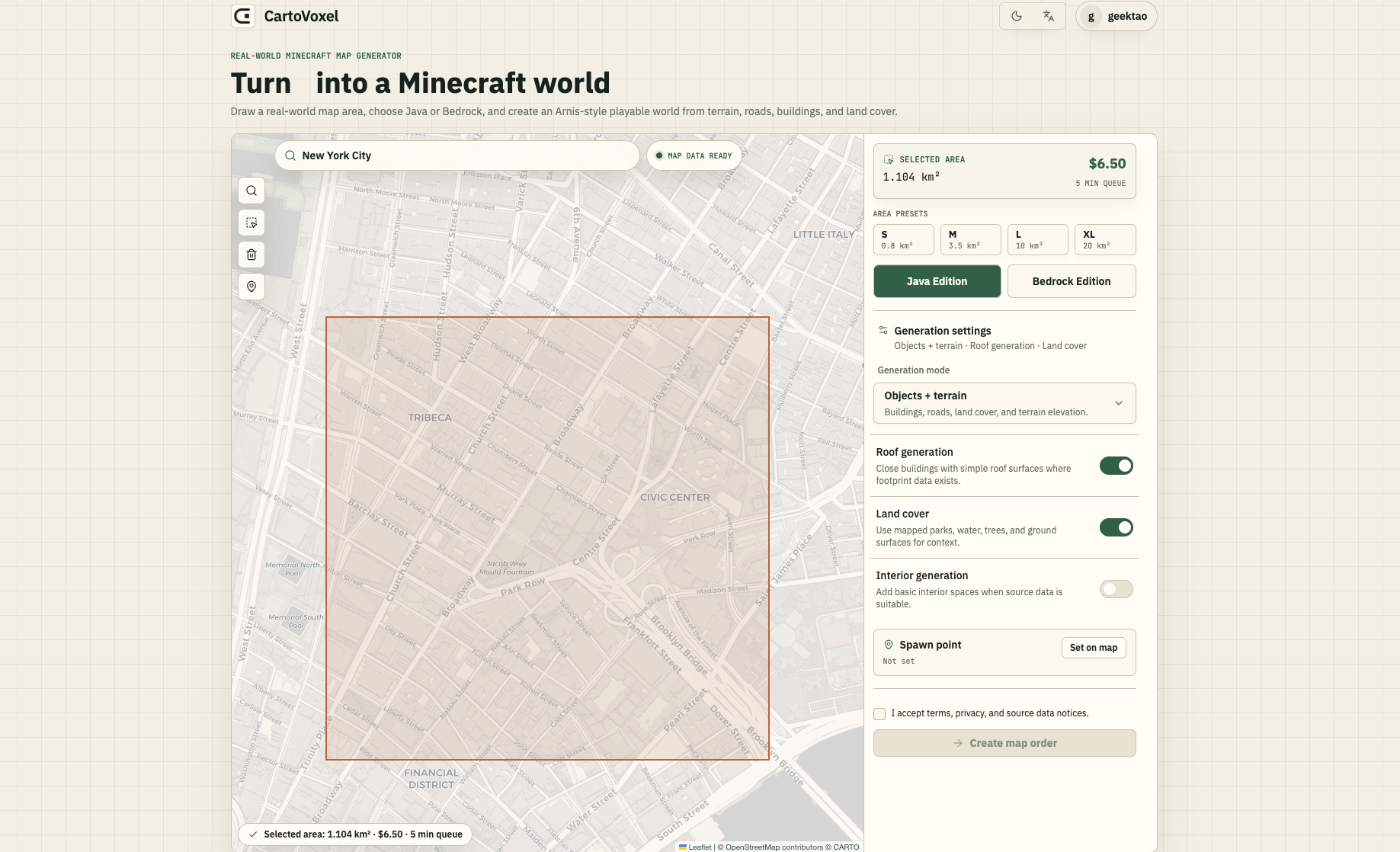The width and height of the screenshot is (1400, 852).
Task: Choose the M 3.5 km² area preset
Action: click(x=971, y=239)
